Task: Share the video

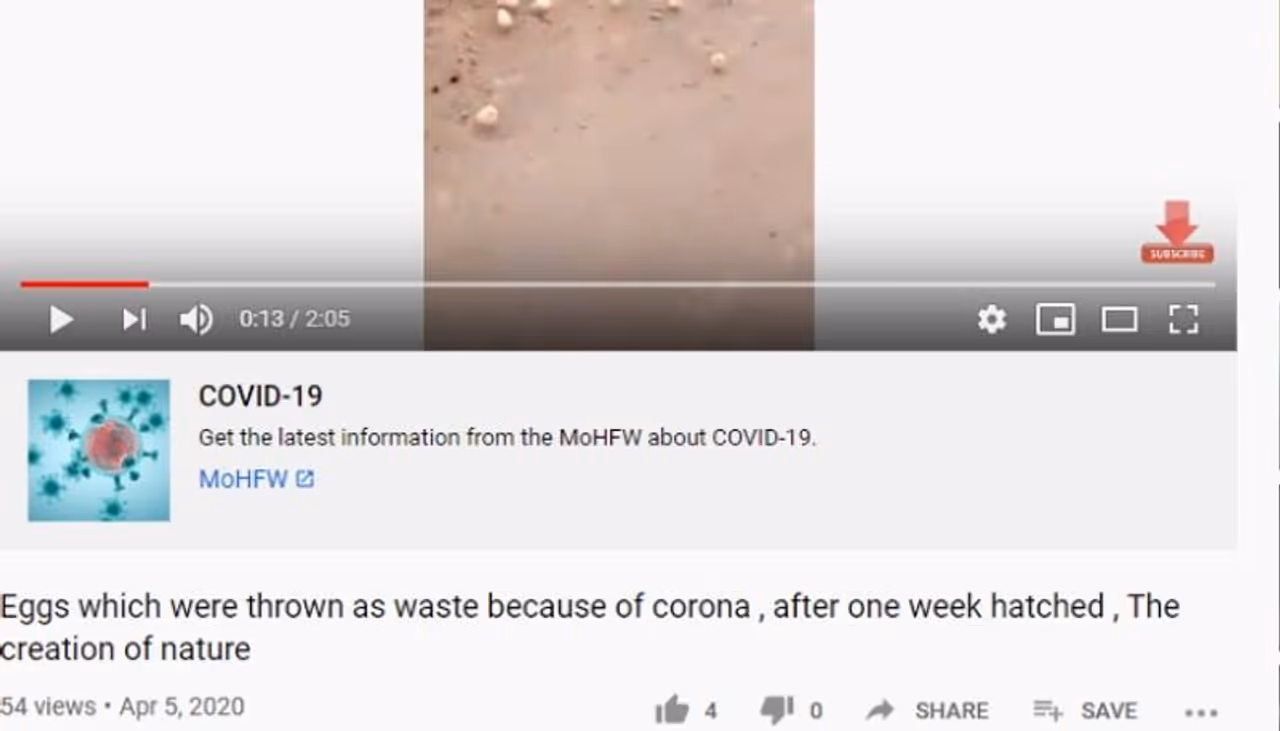Action: click(927, 710)
